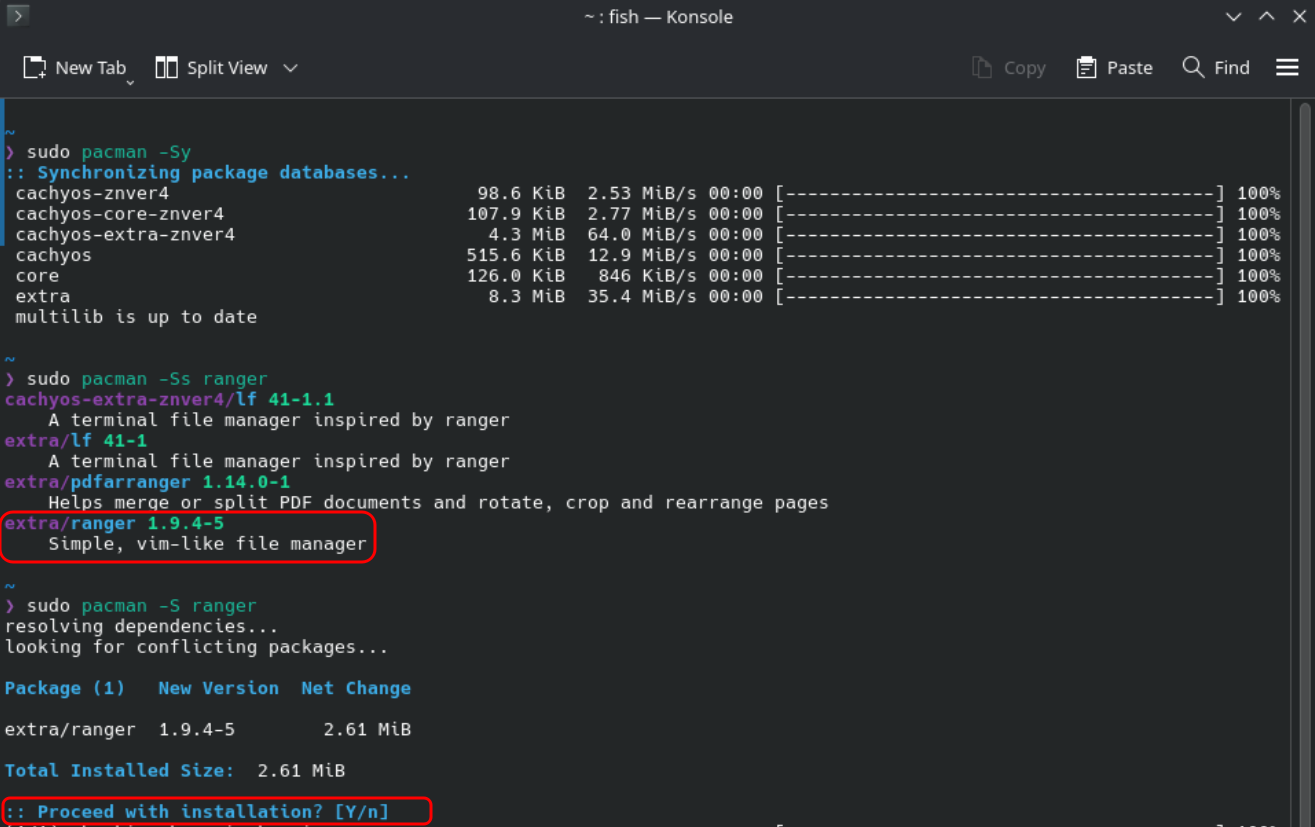Expand the Split View dropdown chevron
Screen dimensions: 1315x827
click(x=290, y=68)
